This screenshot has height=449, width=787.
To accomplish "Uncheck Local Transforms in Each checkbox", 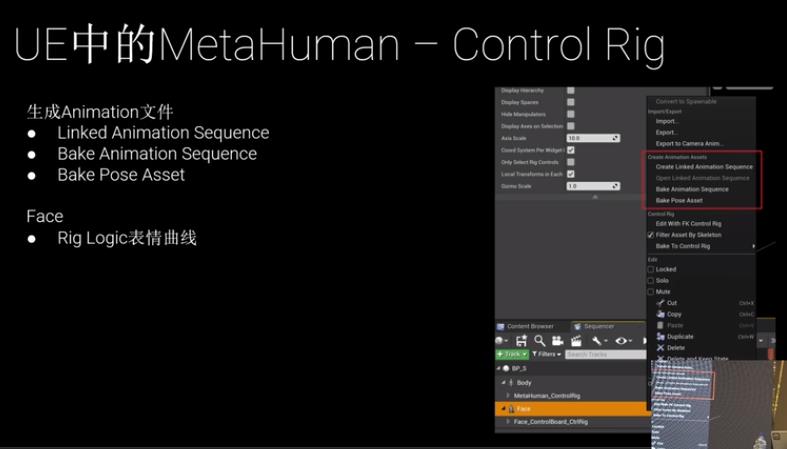I will point(571,174).
